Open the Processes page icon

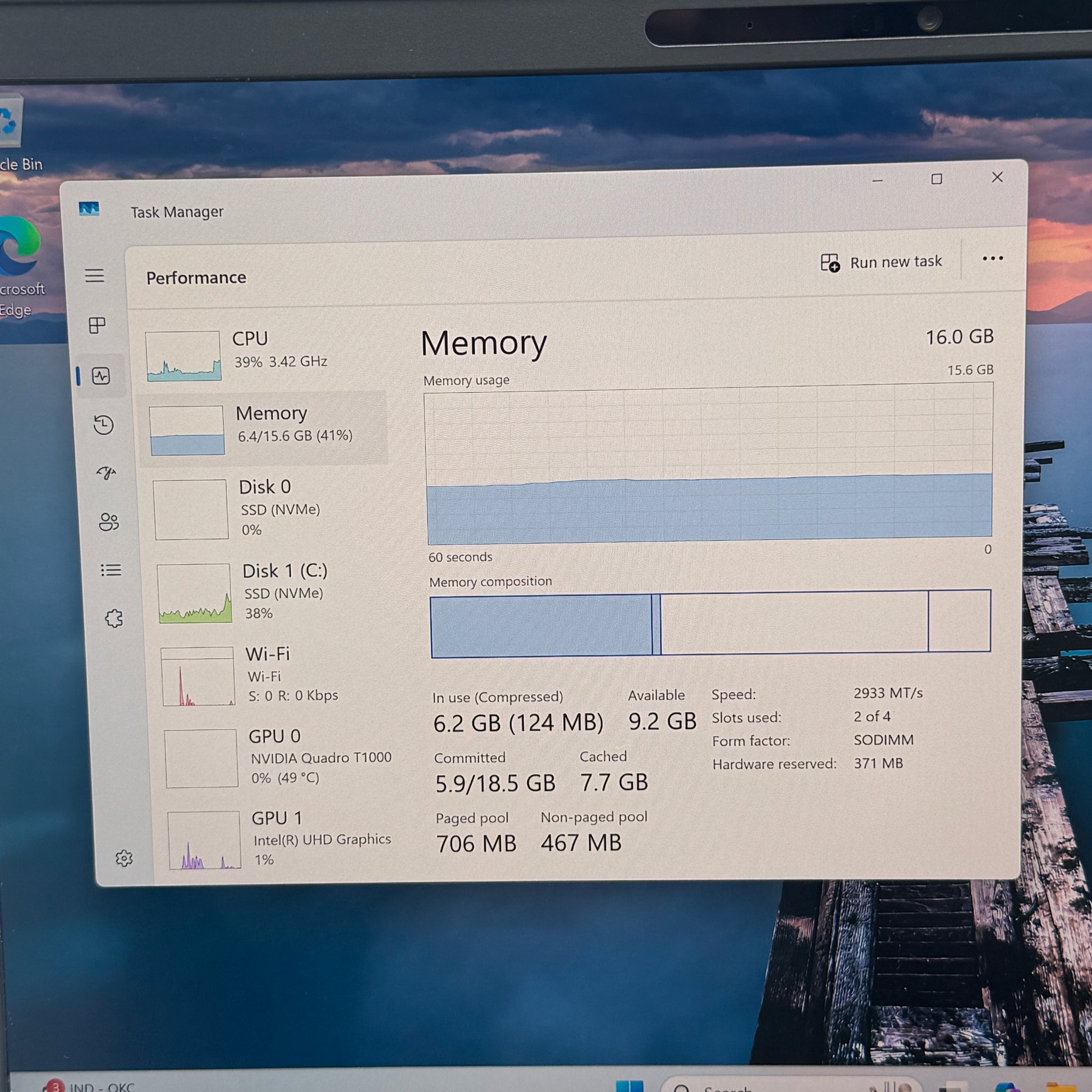[97, 325]
